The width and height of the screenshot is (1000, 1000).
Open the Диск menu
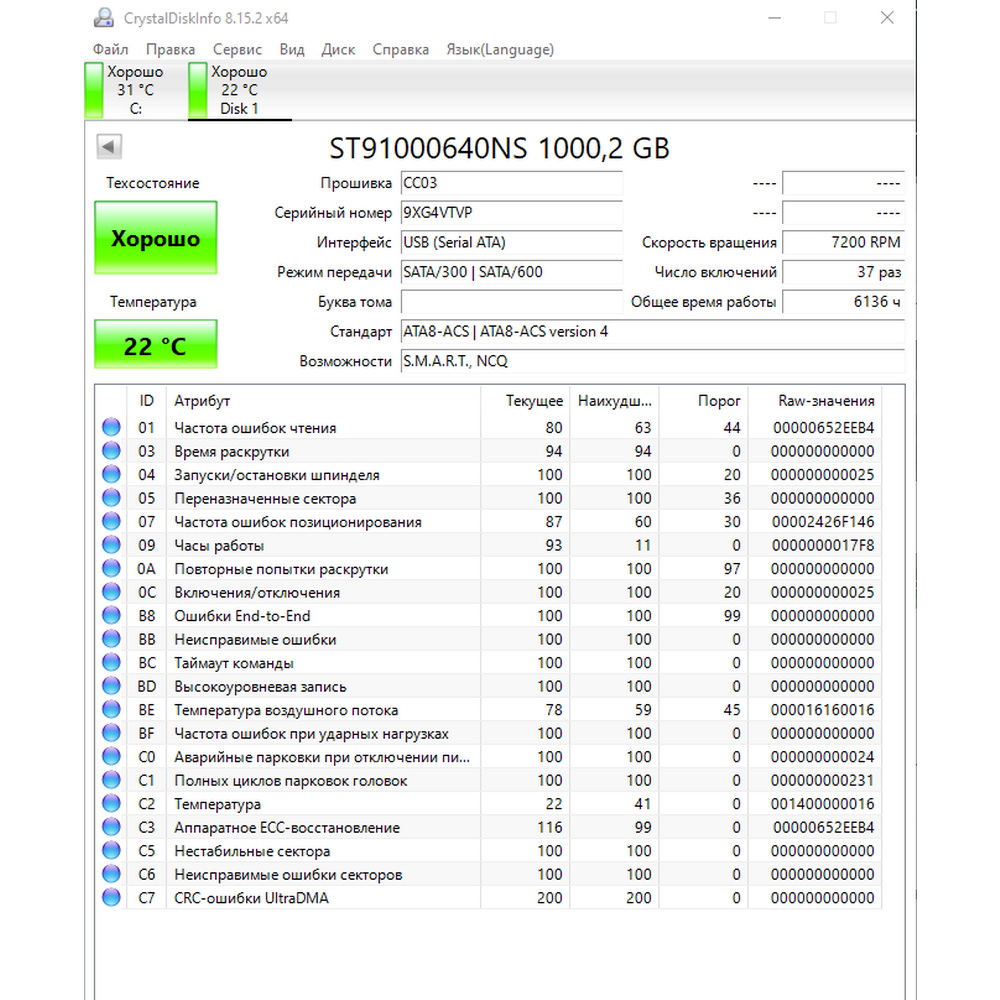click(x=338, y=49)
